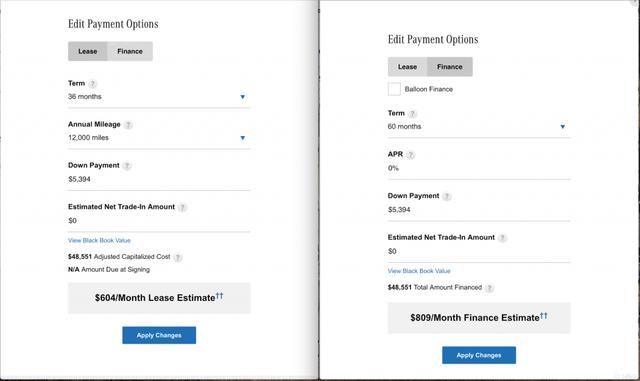Click the help icon beside left Term
The width and height of the screenshot is (640, 381).
pyautogui.click(x=93, y=84)
